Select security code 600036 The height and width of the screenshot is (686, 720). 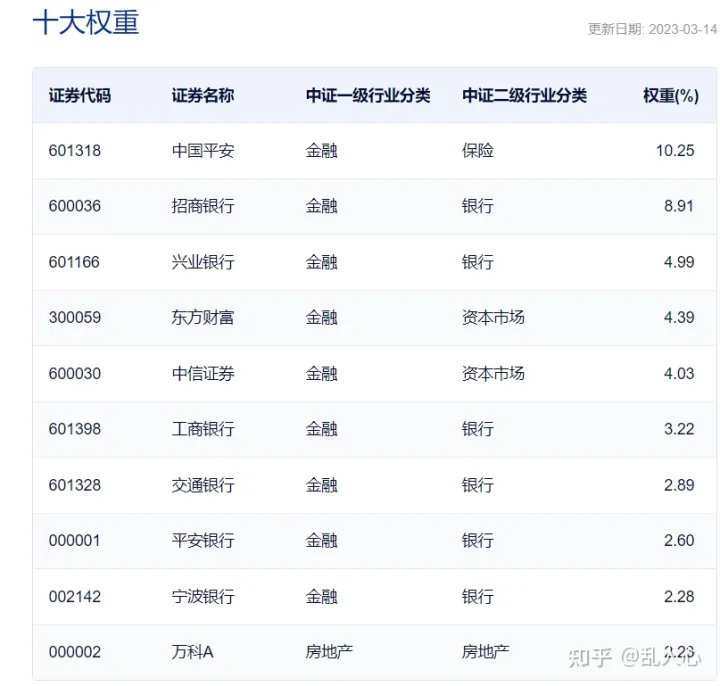coord(75,206)
